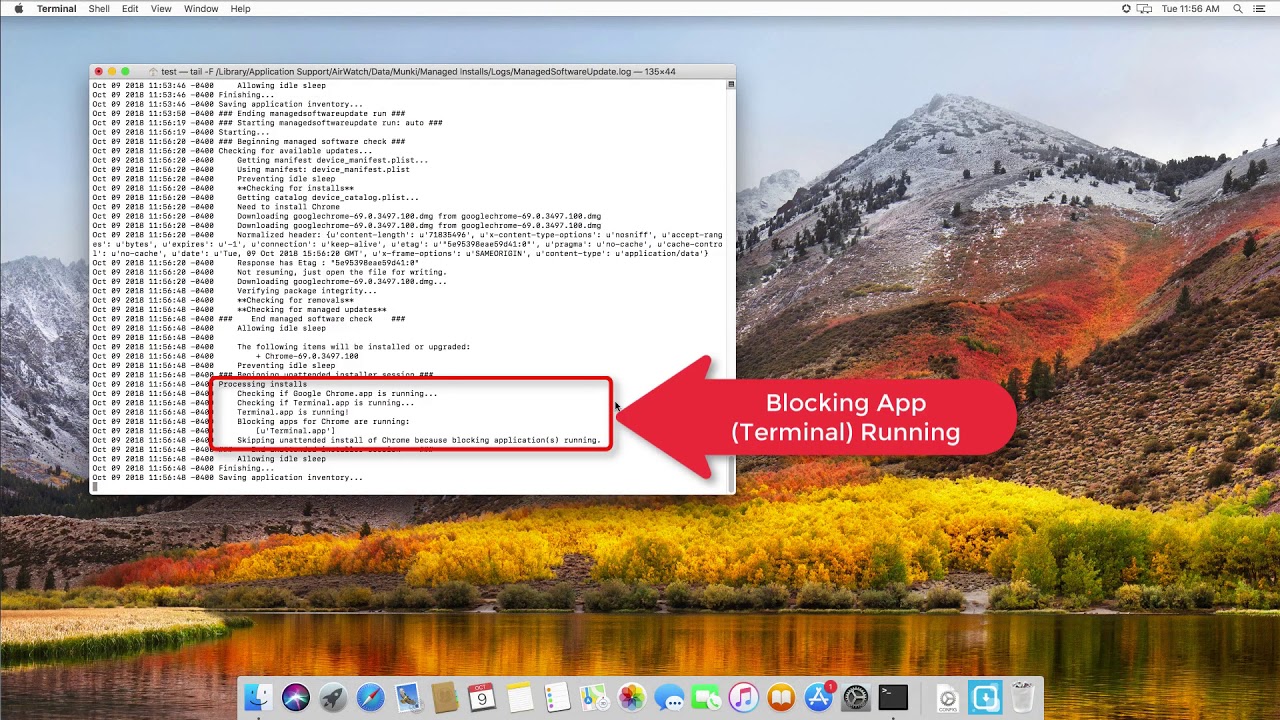The width and height of the screenshot is (1280, 720).
Task: Open CONFIG file icon in dock
Action: click(947, 697)
